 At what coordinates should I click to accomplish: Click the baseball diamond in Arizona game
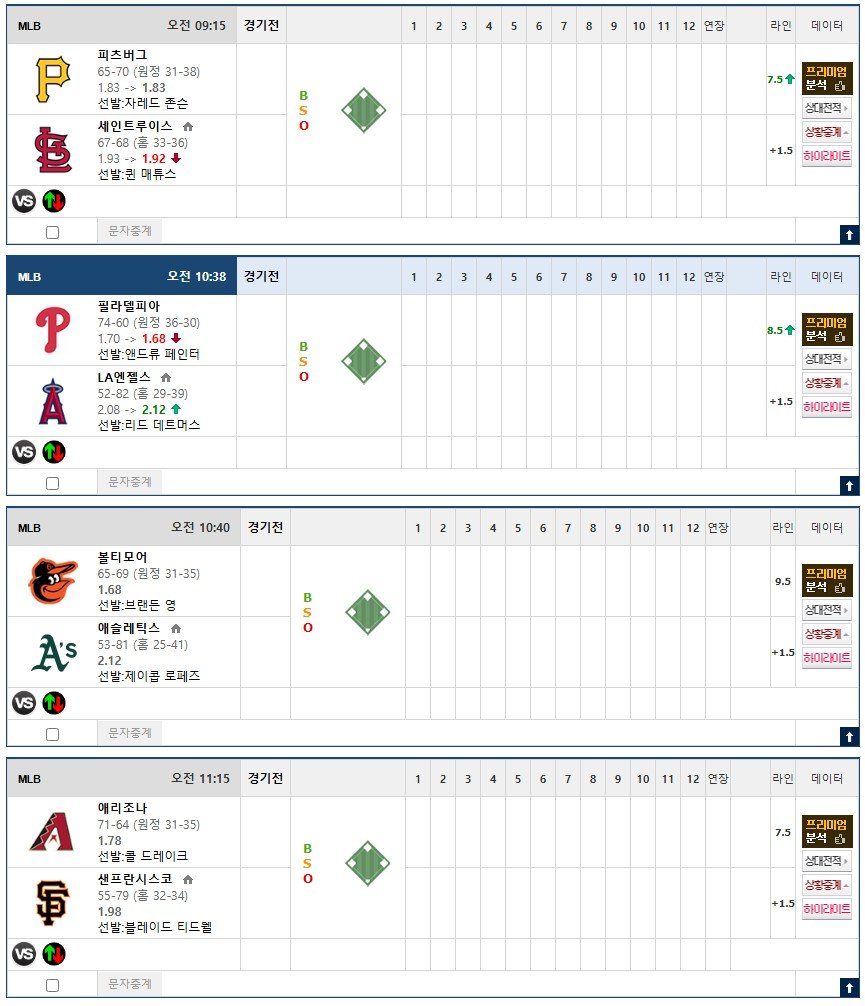[368, 863]
